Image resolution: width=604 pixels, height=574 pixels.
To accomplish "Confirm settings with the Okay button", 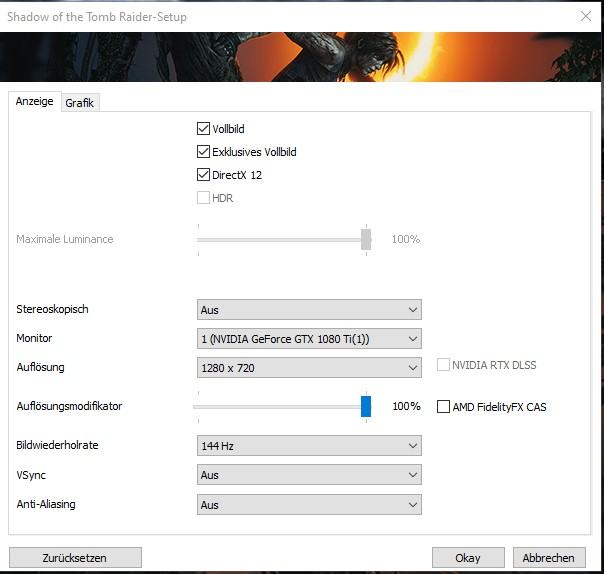I will point(468,558).
